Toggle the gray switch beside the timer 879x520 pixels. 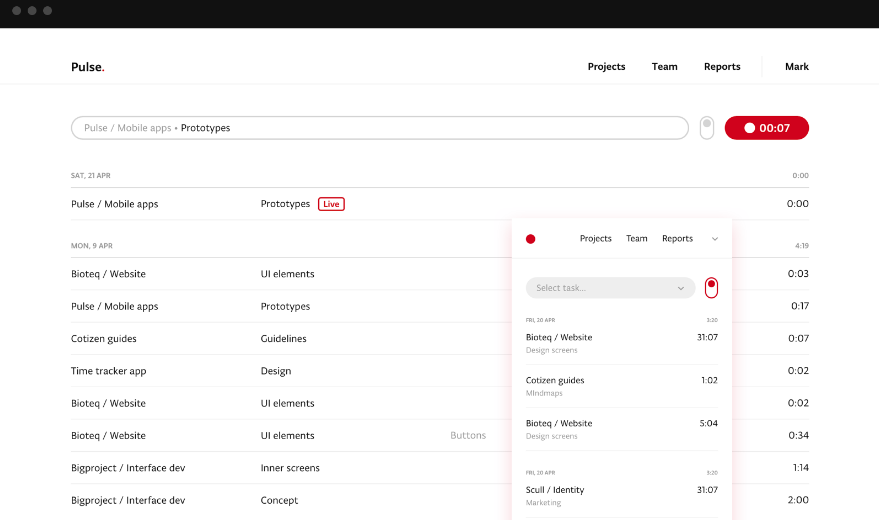click(x=706, y=128)
